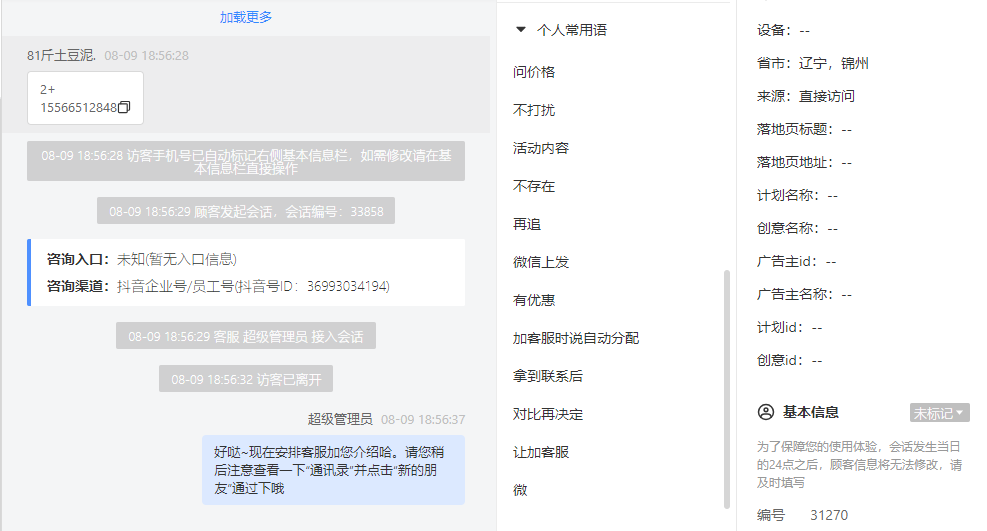Click the 超级管理员 08-09 18:56:37 message header

click(386, 419)
